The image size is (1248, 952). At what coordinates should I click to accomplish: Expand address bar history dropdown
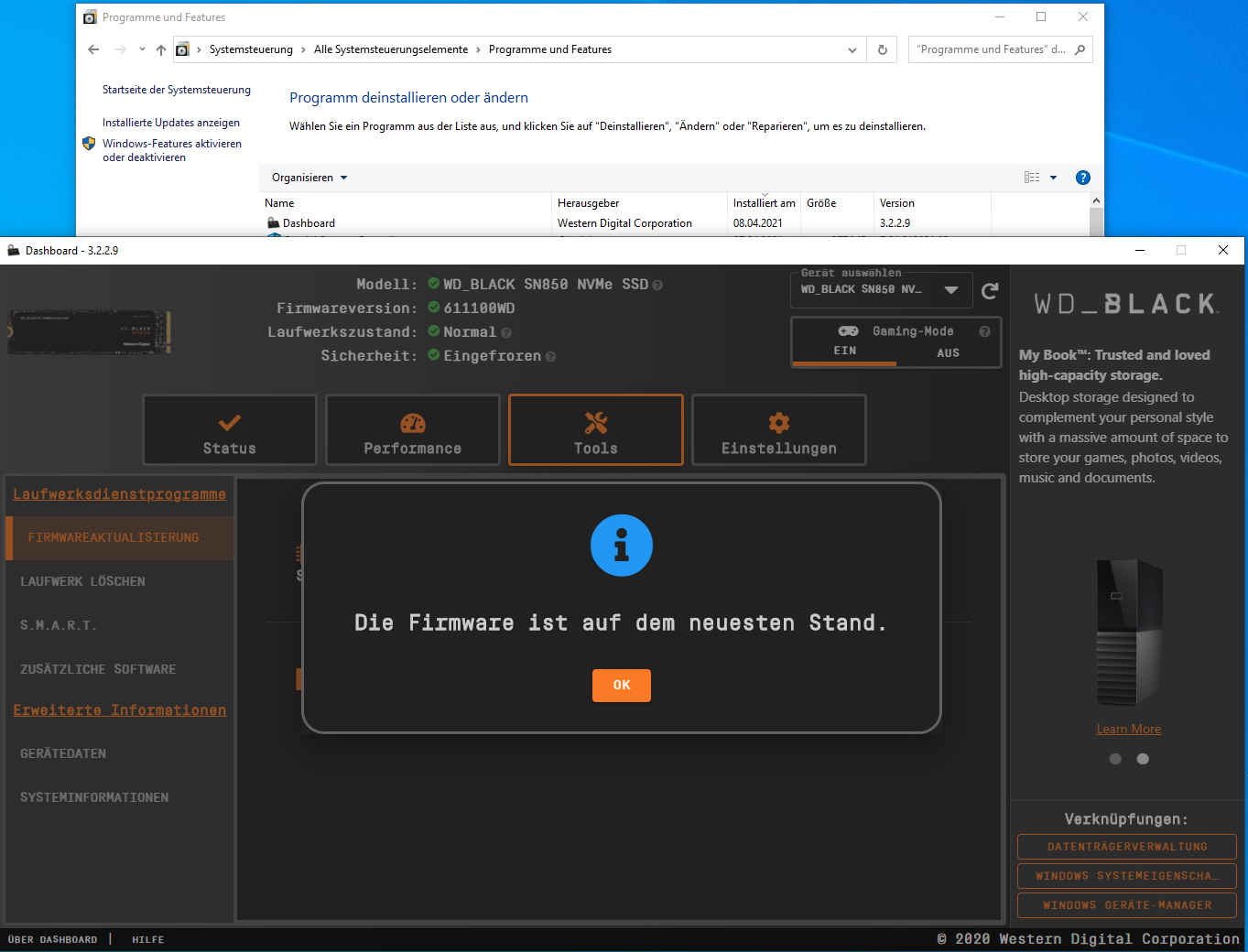click(852, 49)
